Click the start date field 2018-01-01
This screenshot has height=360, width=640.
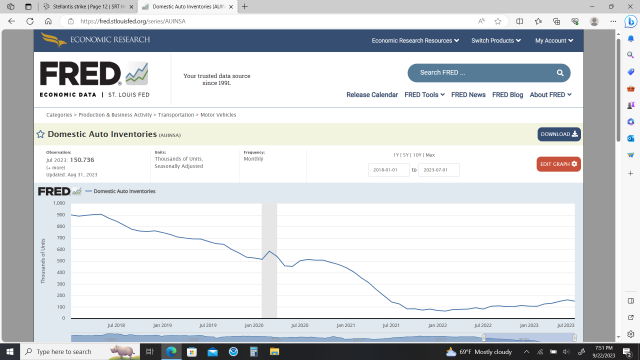(389, 170)
